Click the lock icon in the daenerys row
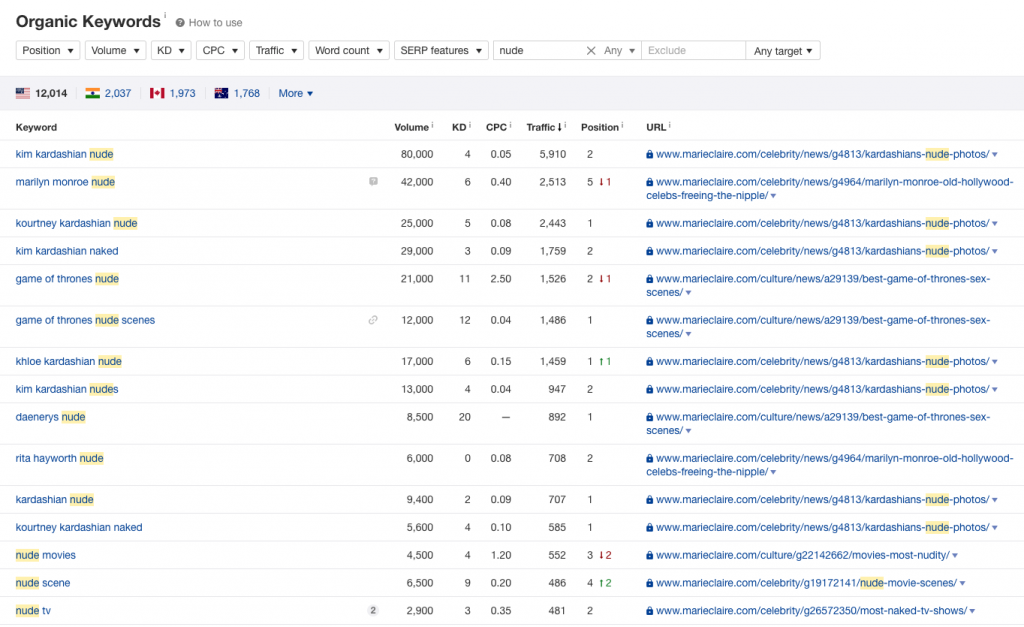 [x=649, y=417]
